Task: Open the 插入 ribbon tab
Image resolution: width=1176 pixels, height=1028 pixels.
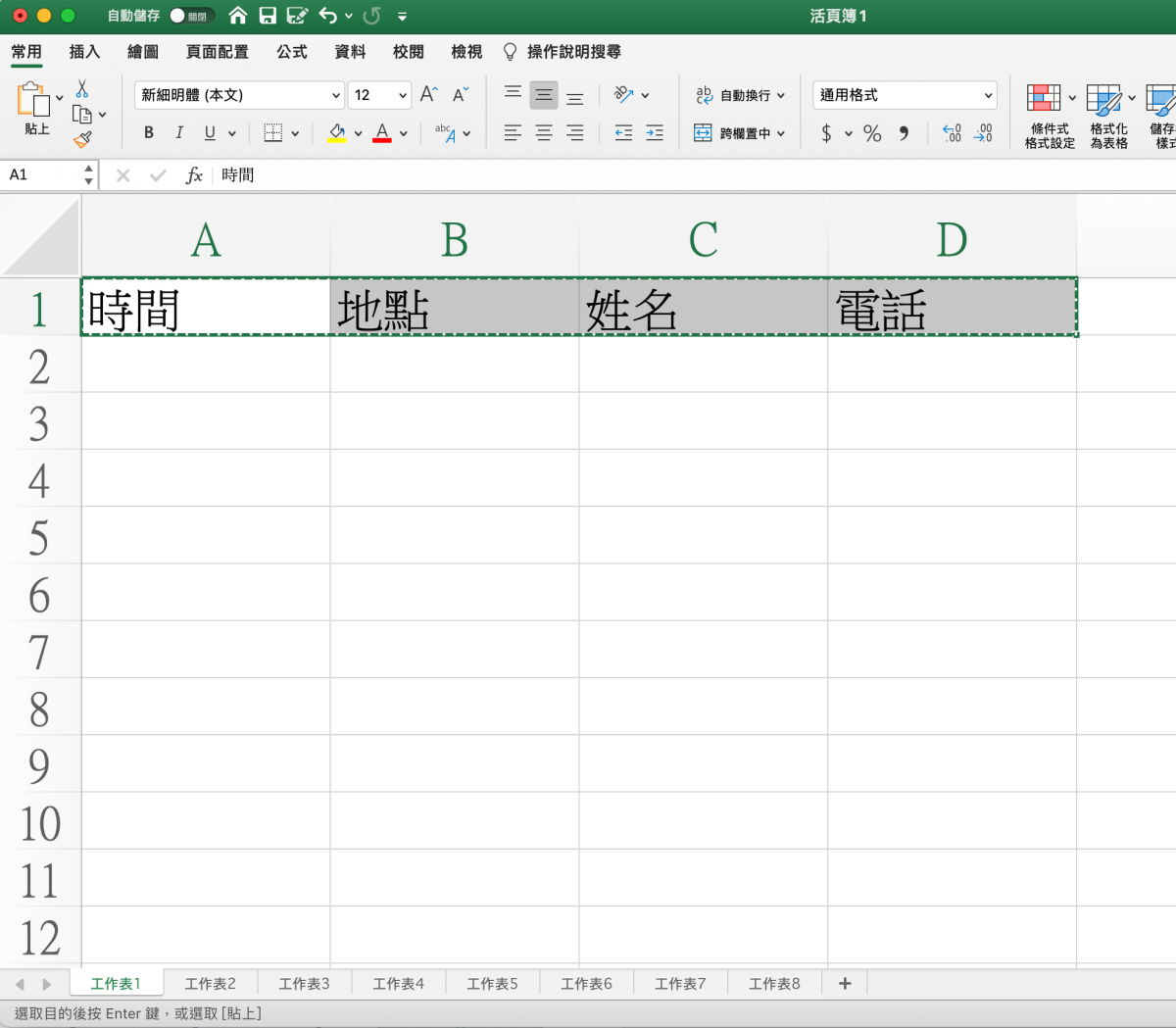Action: point(84,52)
